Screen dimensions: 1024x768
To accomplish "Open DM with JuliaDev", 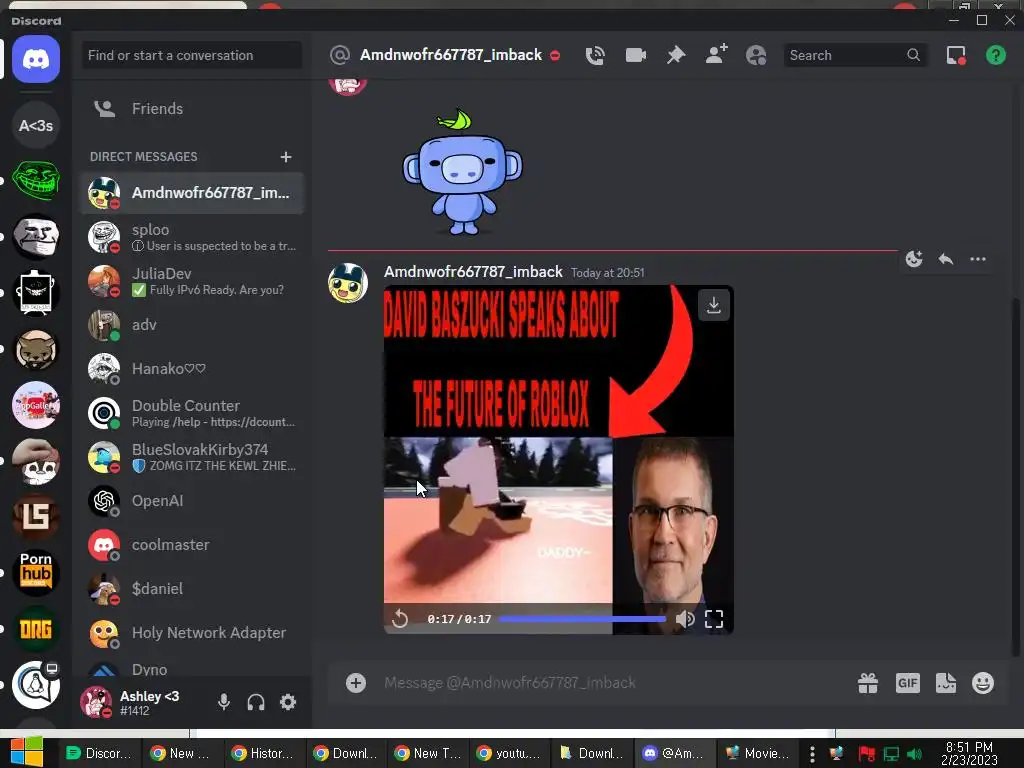I will 192,281.
